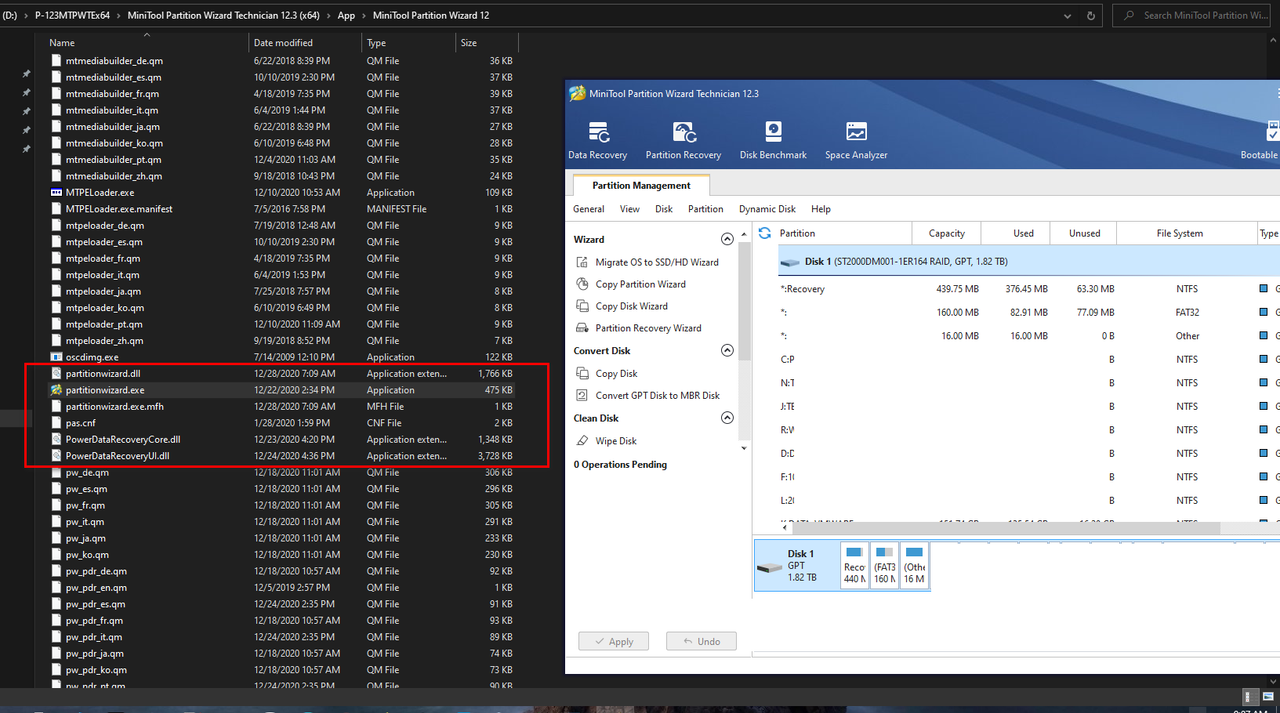Select FAT32 160 MB partition block
This screenshot has width=1280, height=713.
tap(884, 566)
